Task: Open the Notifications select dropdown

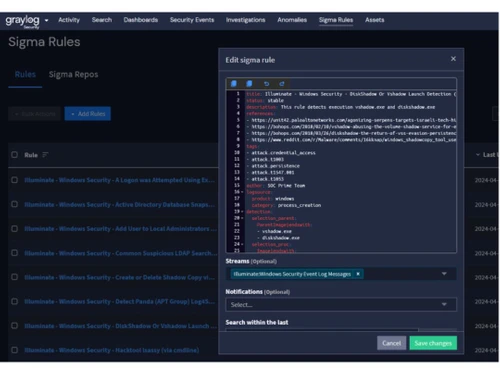Action: pos(341,304)
